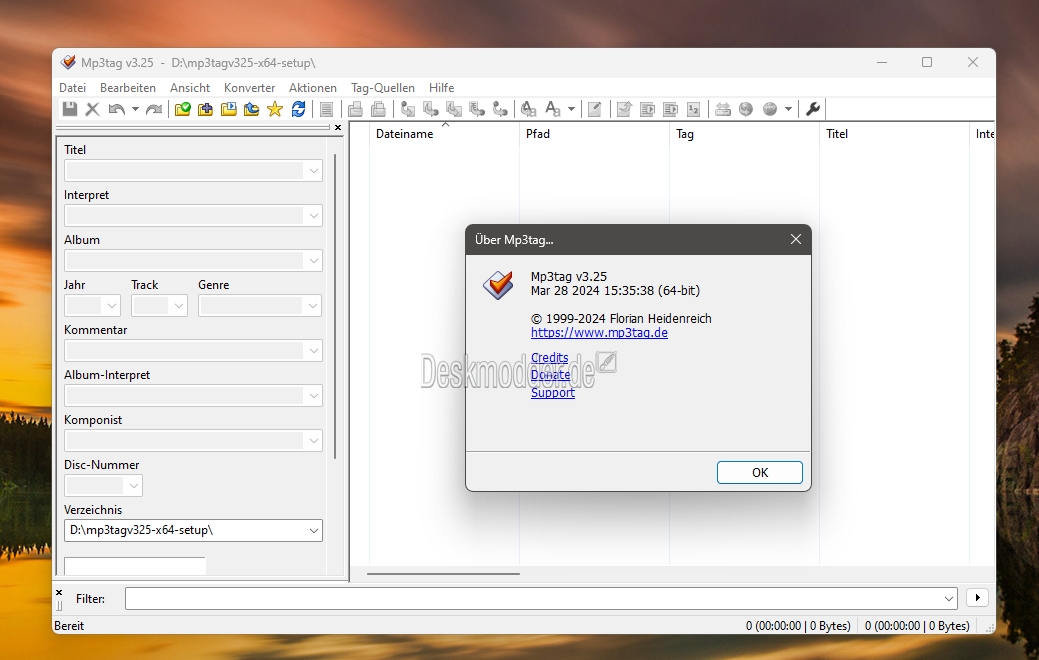
Task: Click the Quick Actions 'Aa' toolbar icon
Action: coord(553,109)
